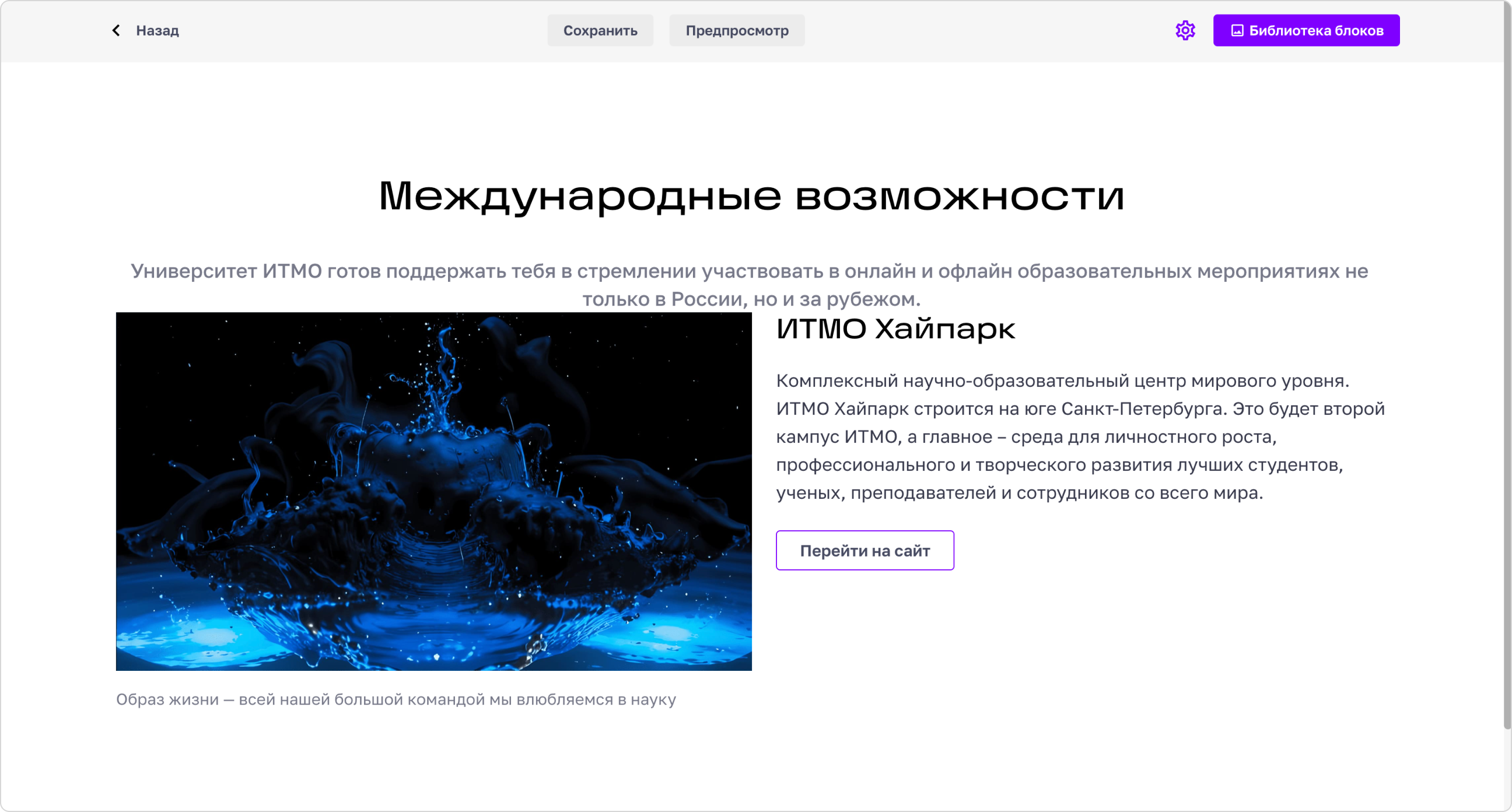Click the ИТМО Хайпарк heading

point(895,329)
